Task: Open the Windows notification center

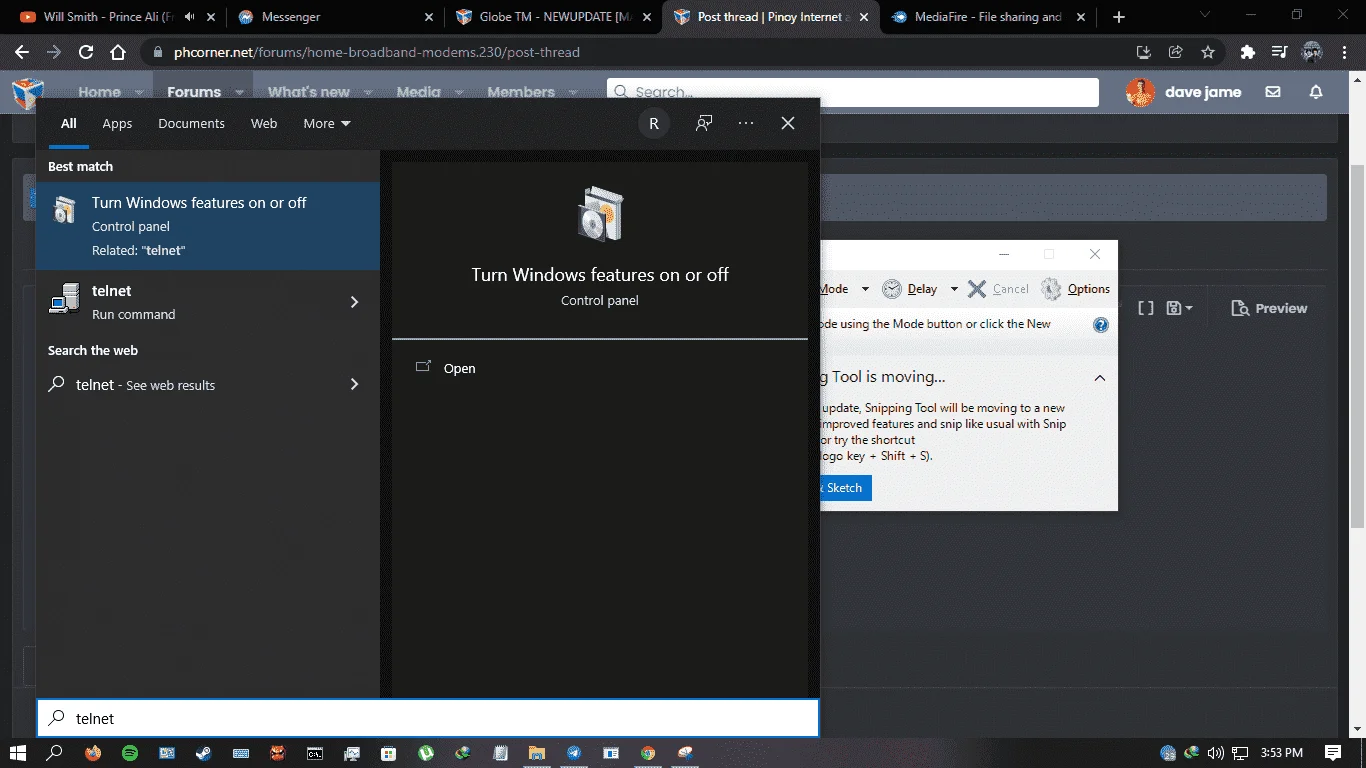Action: point(1333,753)
